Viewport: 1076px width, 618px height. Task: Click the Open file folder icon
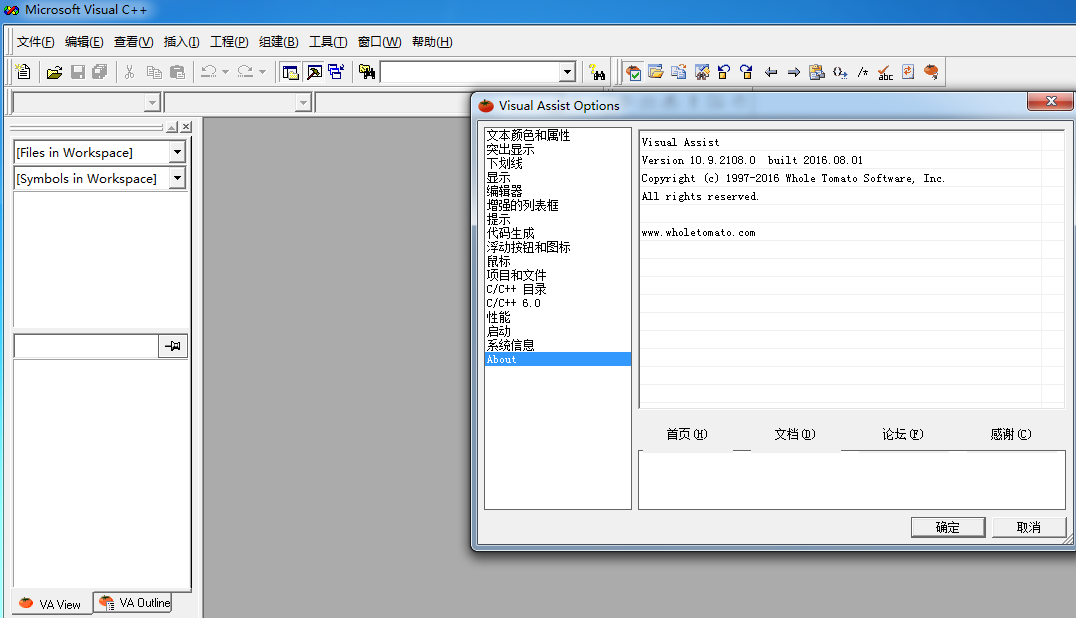tap(54, 72)
